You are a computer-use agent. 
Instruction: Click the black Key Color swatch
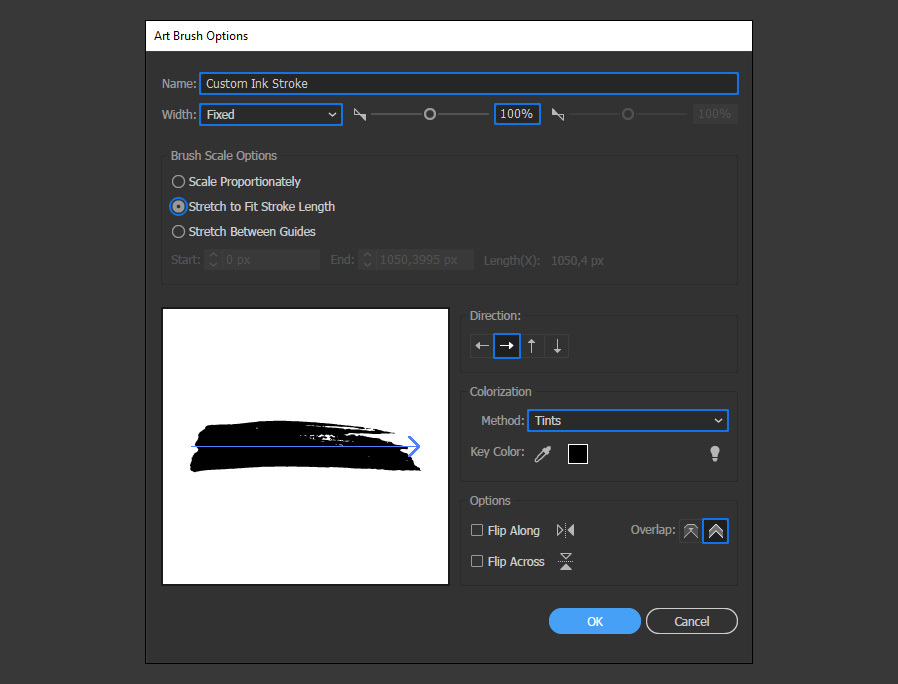pos(578,454)
